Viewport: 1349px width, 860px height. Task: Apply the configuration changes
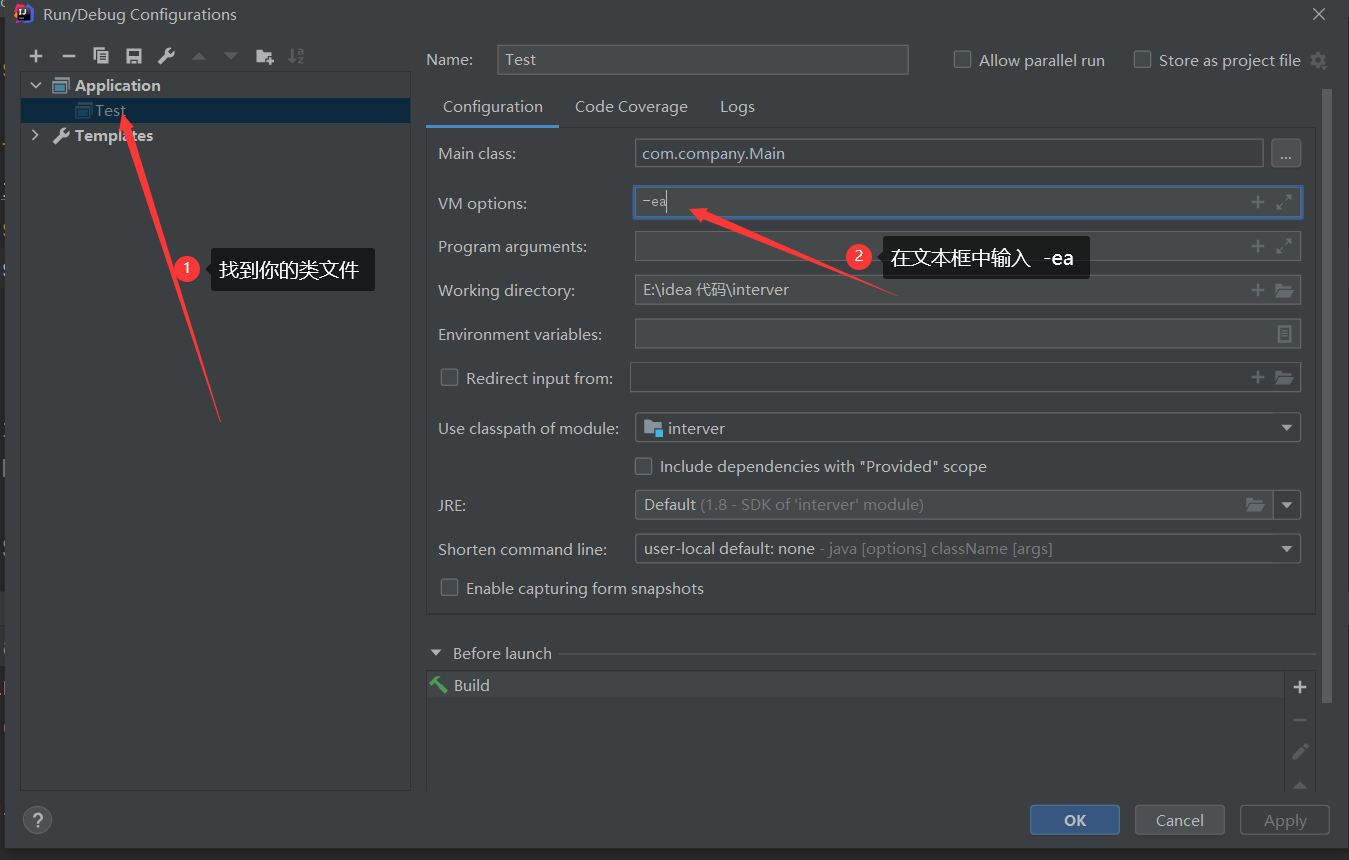[1284, 819]
